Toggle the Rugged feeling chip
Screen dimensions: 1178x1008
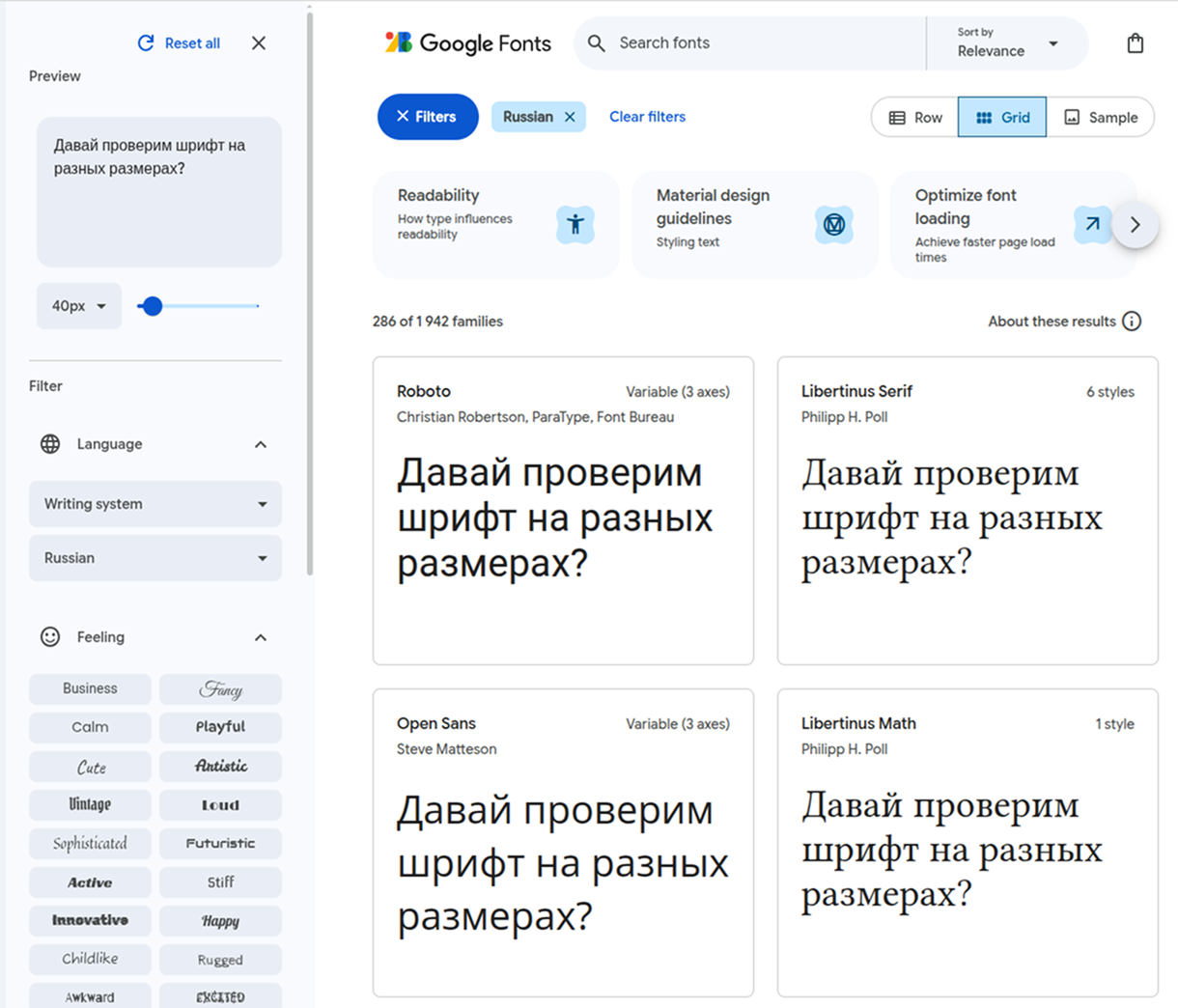tap(220, 959)
